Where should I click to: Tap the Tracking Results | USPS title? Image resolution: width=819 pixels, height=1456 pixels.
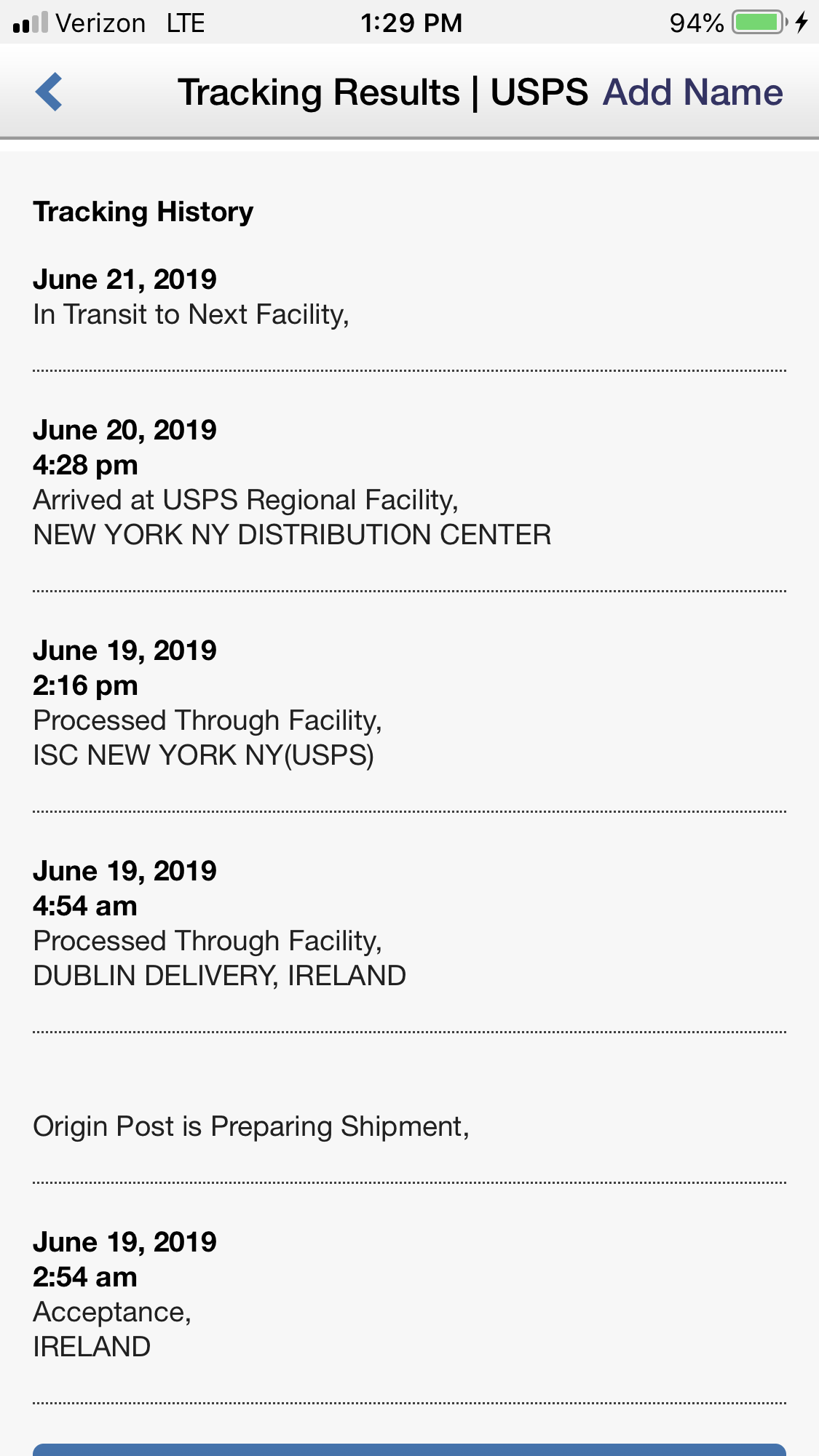click(383, 92)
